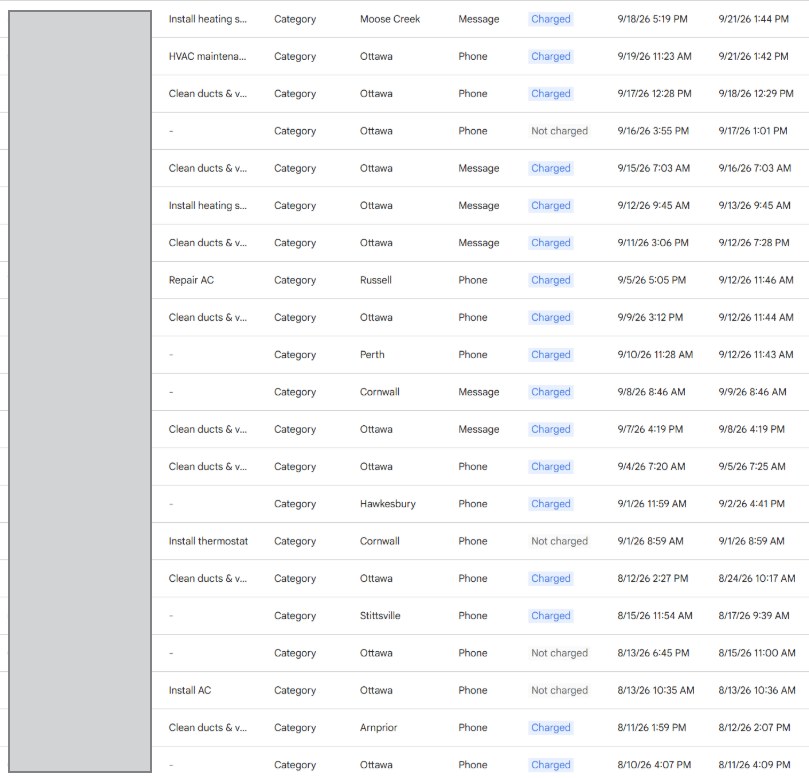
Task: Click Category cell in Perth row
Action: pos(295,354)
